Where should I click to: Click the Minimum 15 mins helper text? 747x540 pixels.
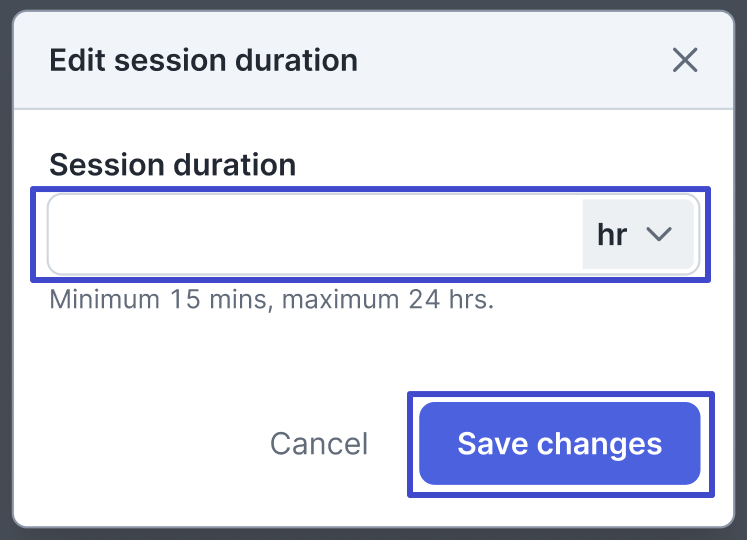(271, 300)
